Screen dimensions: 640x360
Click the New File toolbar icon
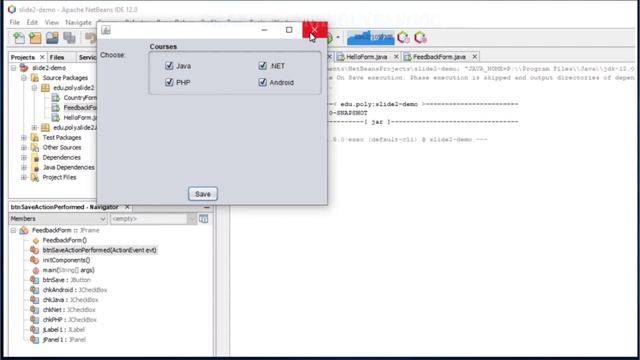coord(19,38)
